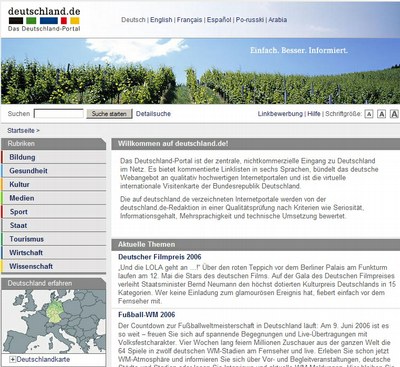This screenshot has width=400, height=367.
Task: Open the Linkbewerbung link
Action: click(280, 114)
